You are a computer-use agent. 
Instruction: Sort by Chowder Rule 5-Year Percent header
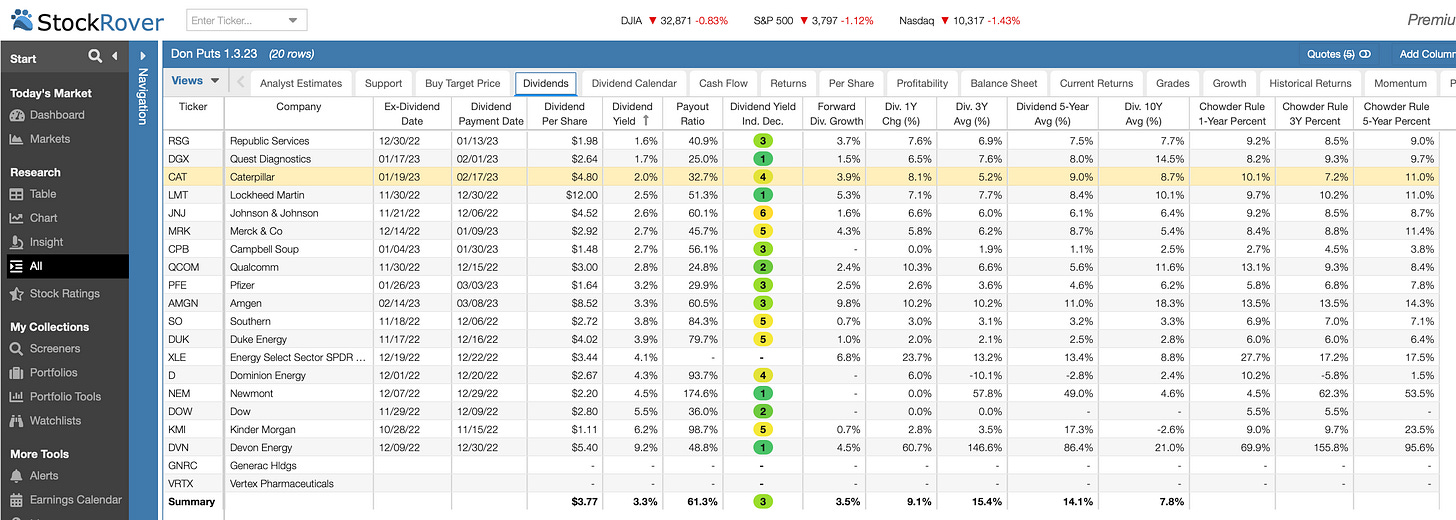(1398, 113)
